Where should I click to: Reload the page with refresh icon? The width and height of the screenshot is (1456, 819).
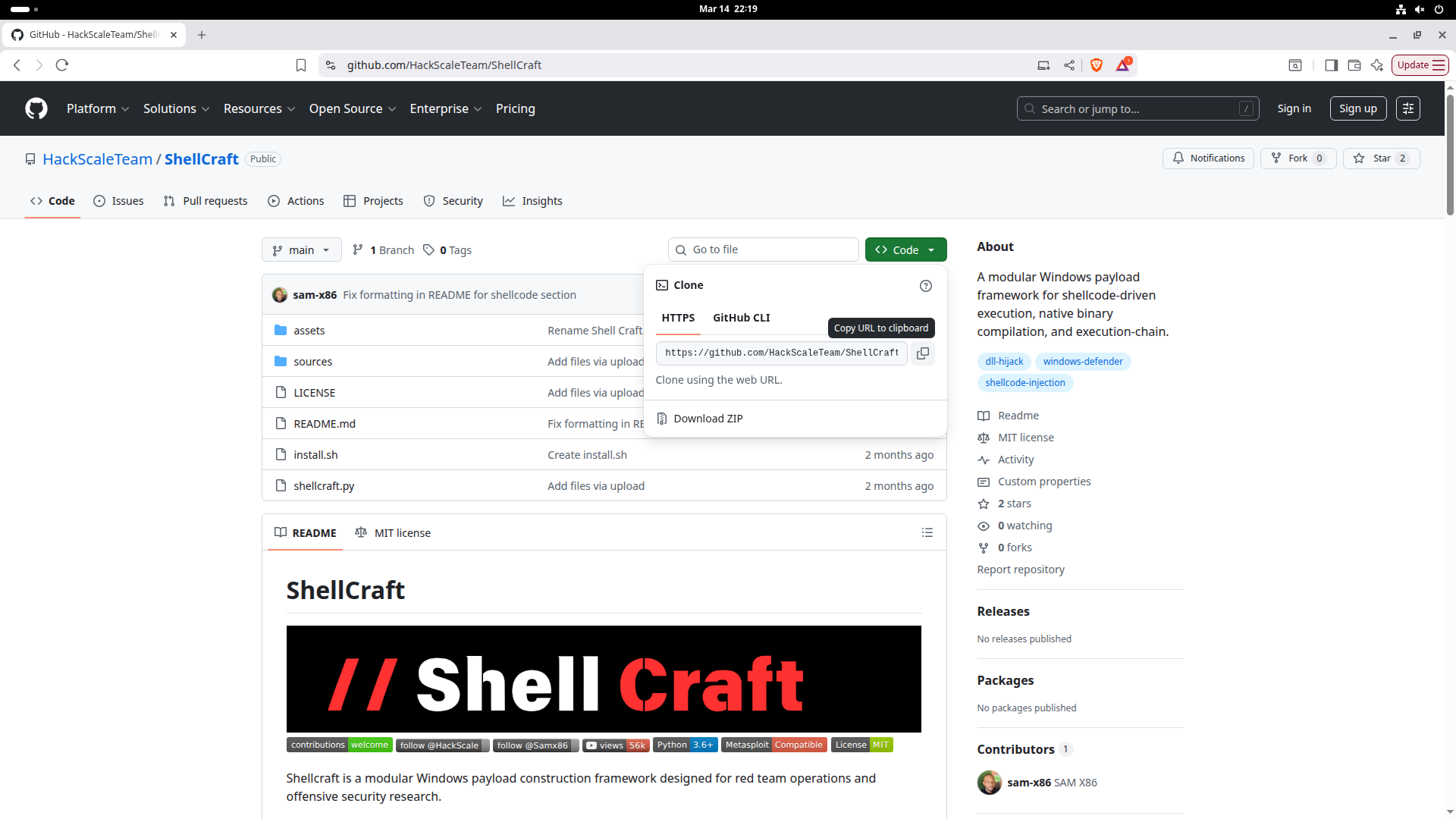[x=62, y=65]
